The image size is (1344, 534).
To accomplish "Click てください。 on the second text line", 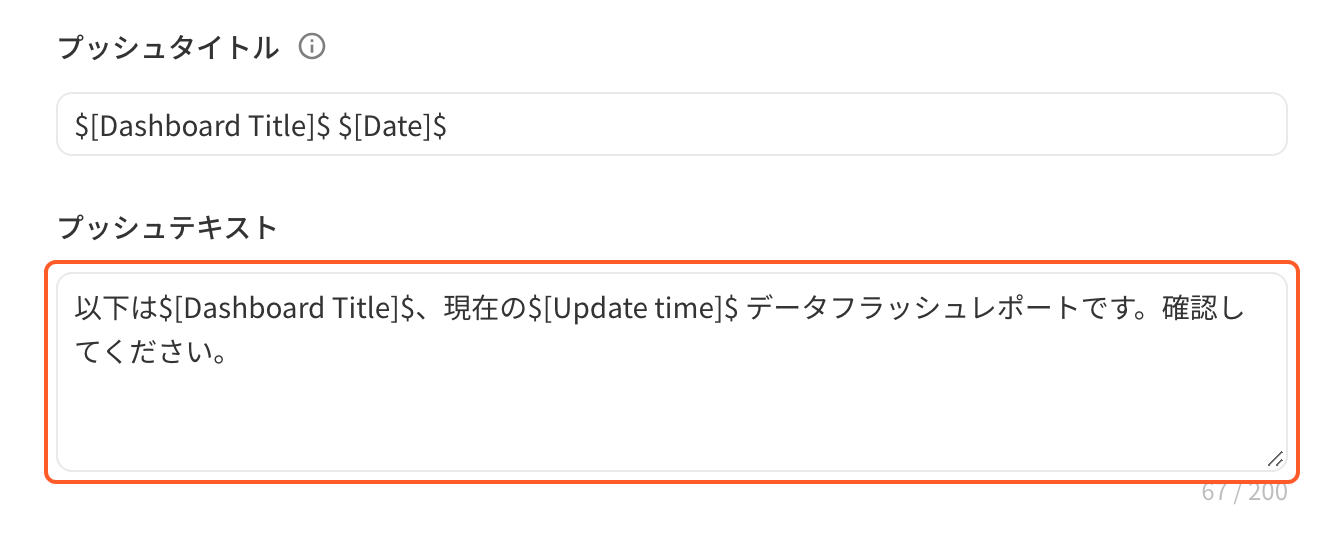I will coord(149,353).
